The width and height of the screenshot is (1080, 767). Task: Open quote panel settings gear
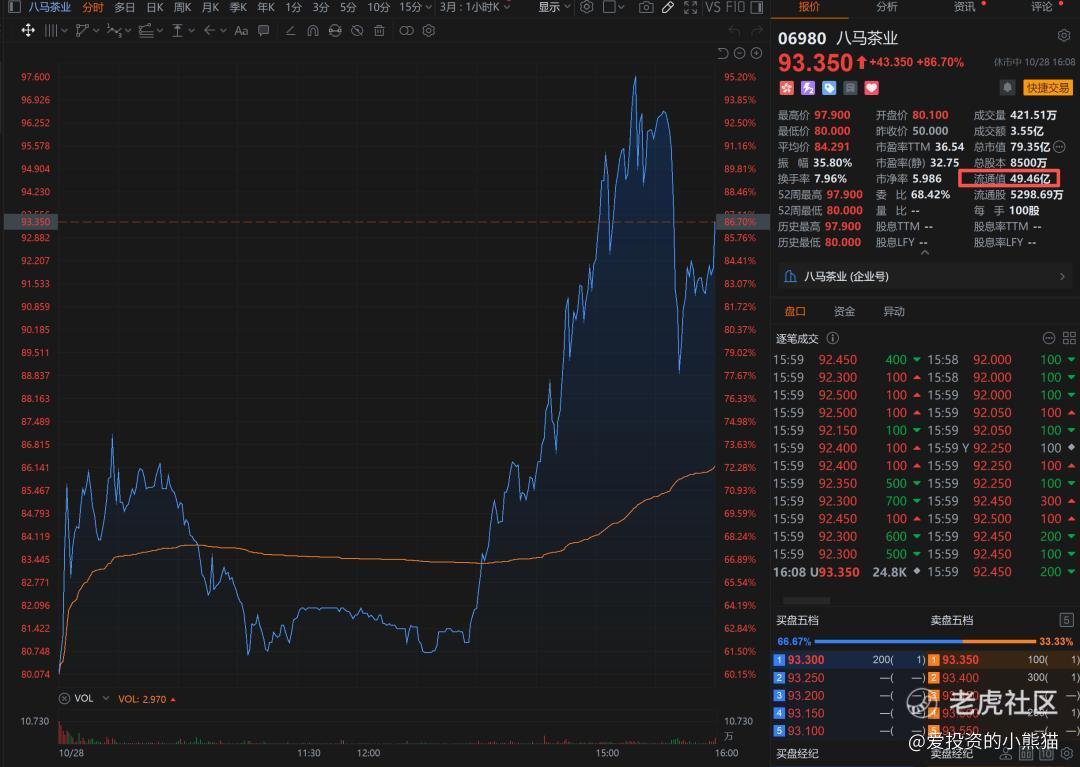[1063, 36]
